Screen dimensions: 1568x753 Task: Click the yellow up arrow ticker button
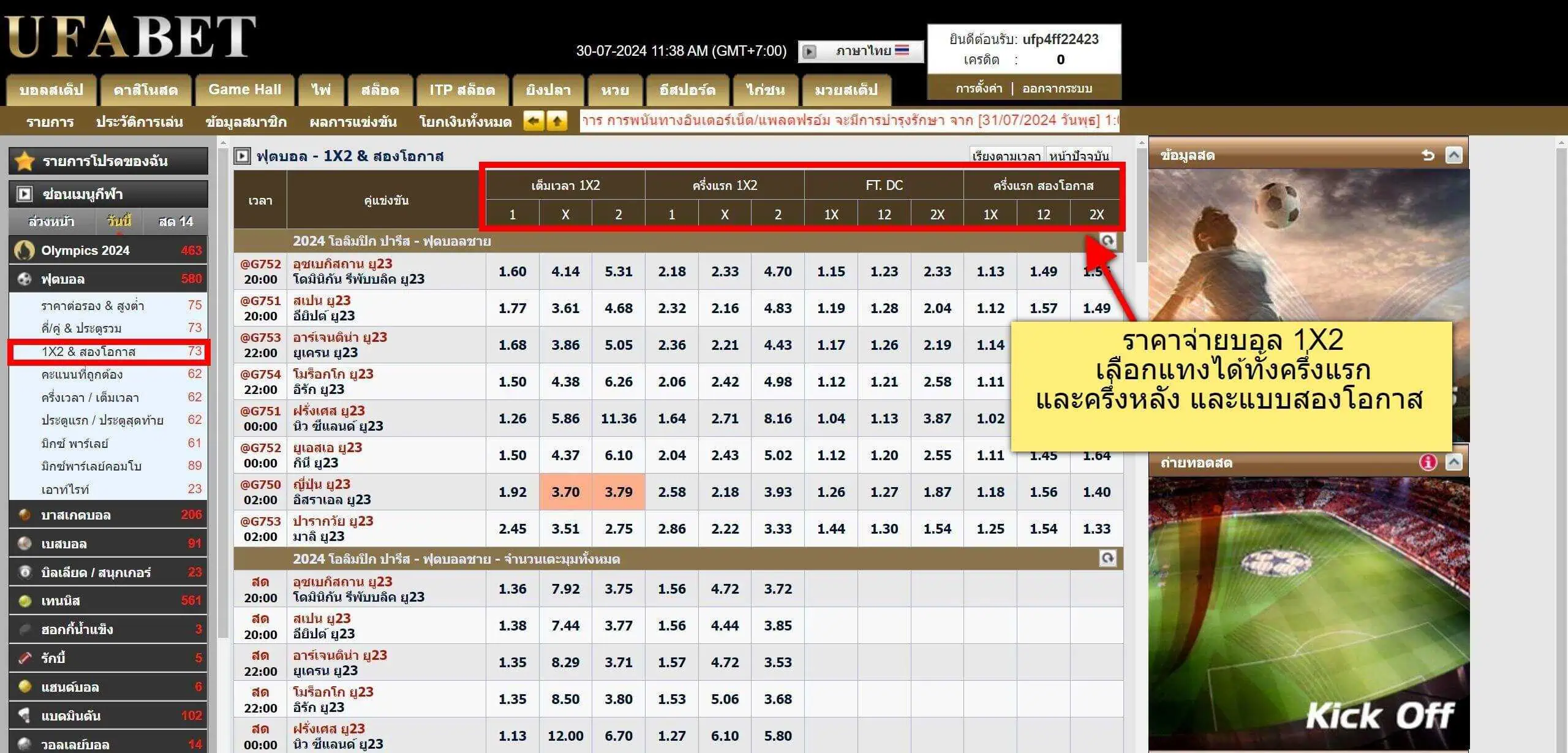pyautogui.click(x=557, y=121)
